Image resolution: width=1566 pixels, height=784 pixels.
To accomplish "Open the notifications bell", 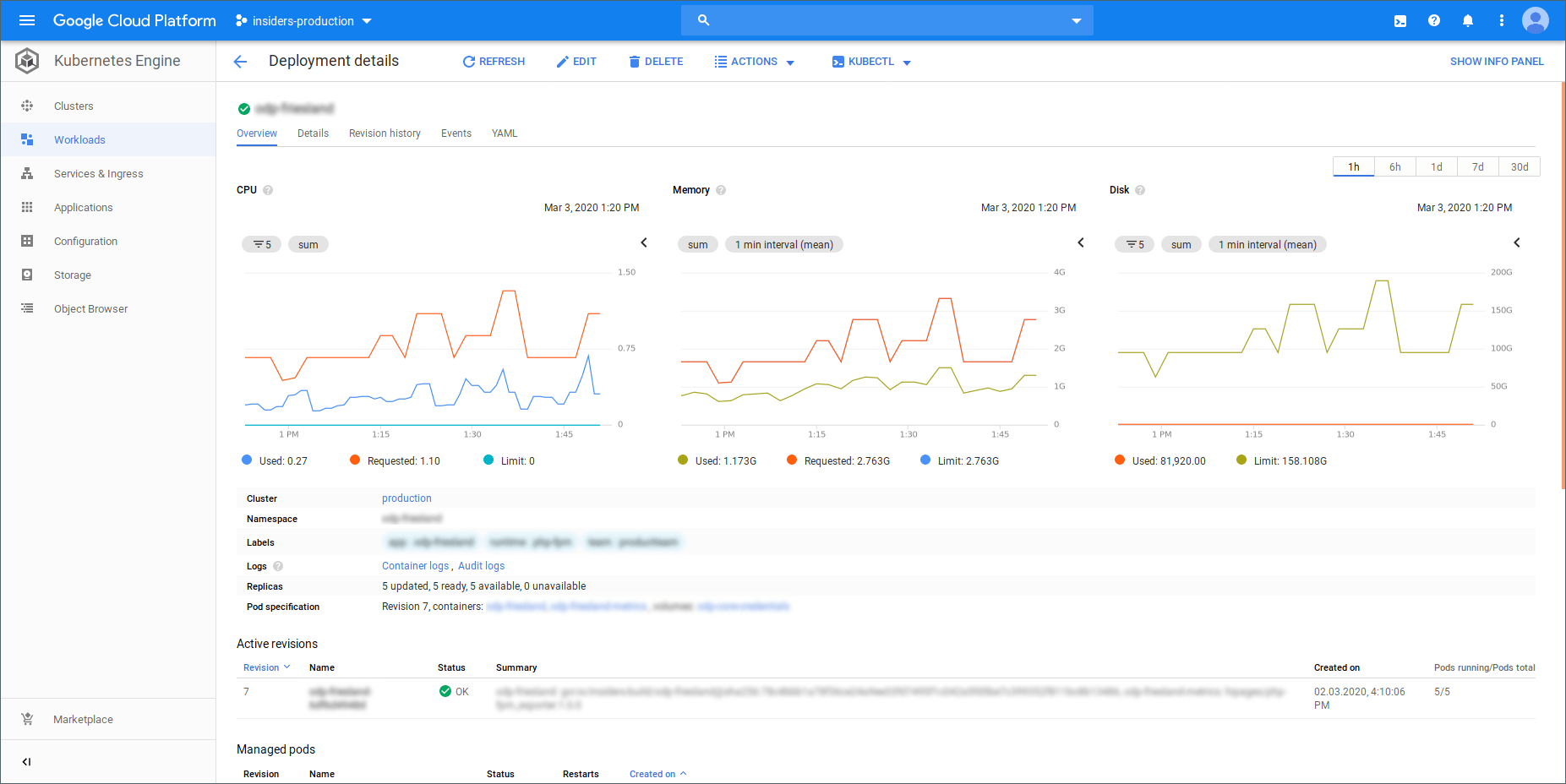I will (1468, 20).
